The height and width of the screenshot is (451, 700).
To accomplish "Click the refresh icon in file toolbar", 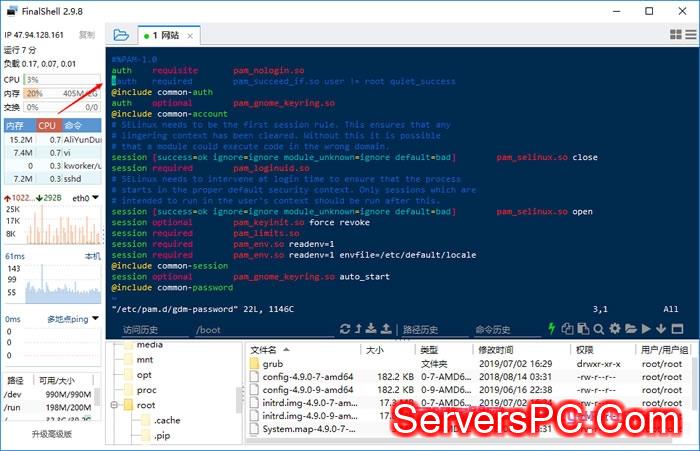I will (346, 329).
